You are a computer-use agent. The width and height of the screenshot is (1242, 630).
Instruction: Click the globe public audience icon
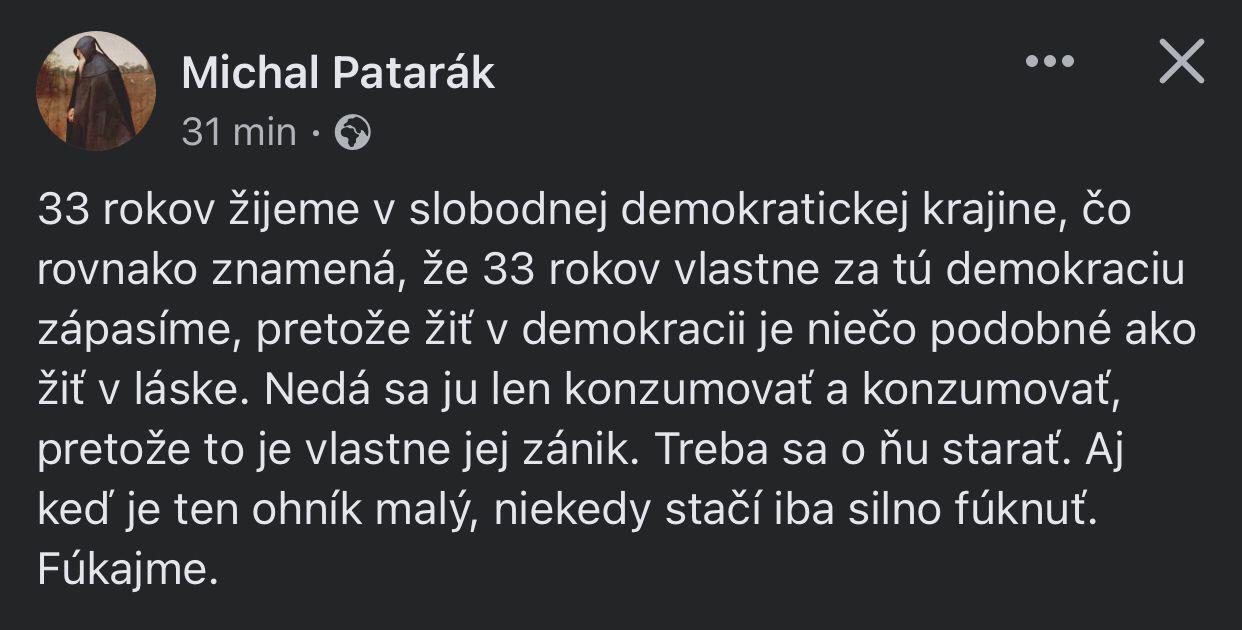click(352, 132)
